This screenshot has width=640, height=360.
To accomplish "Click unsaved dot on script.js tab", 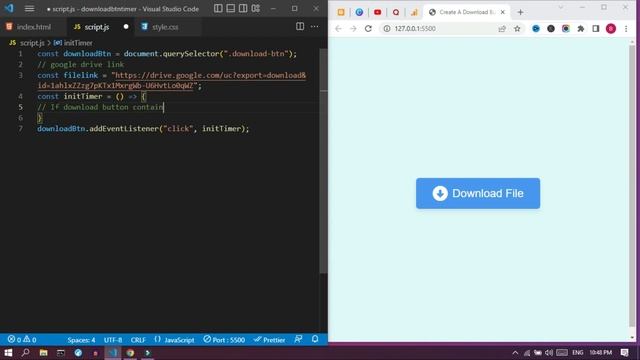I will point(126,27).
